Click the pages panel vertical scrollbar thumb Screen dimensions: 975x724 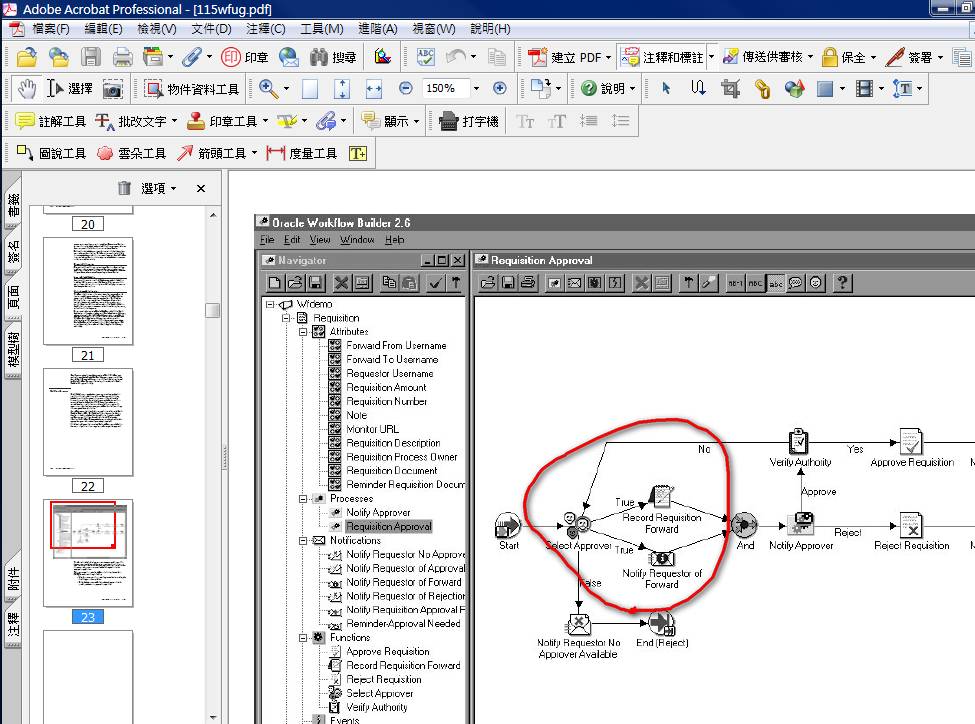pyautogui.click(x=212, y=310)
